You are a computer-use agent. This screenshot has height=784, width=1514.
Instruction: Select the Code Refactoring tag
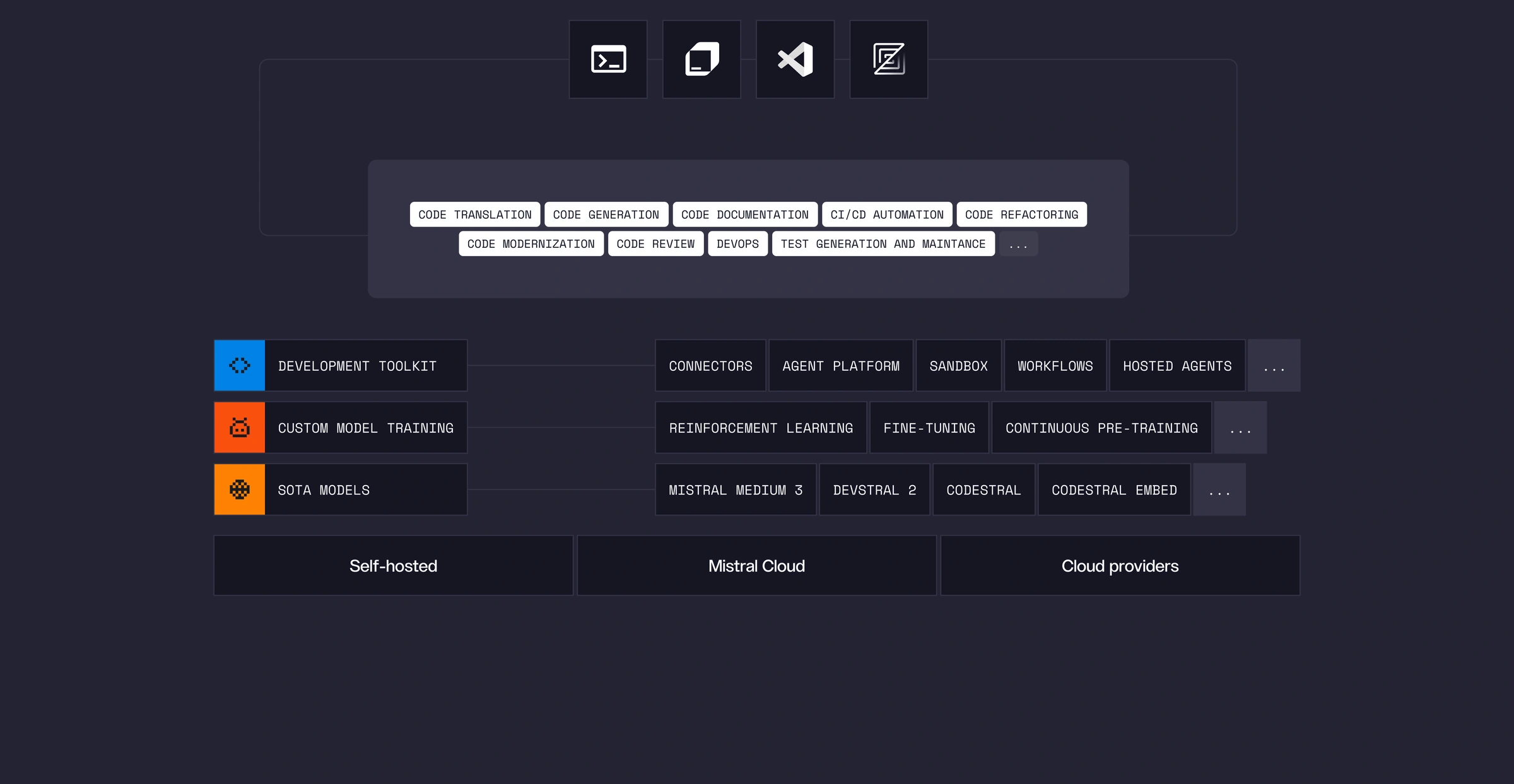tap(1022, 214)
